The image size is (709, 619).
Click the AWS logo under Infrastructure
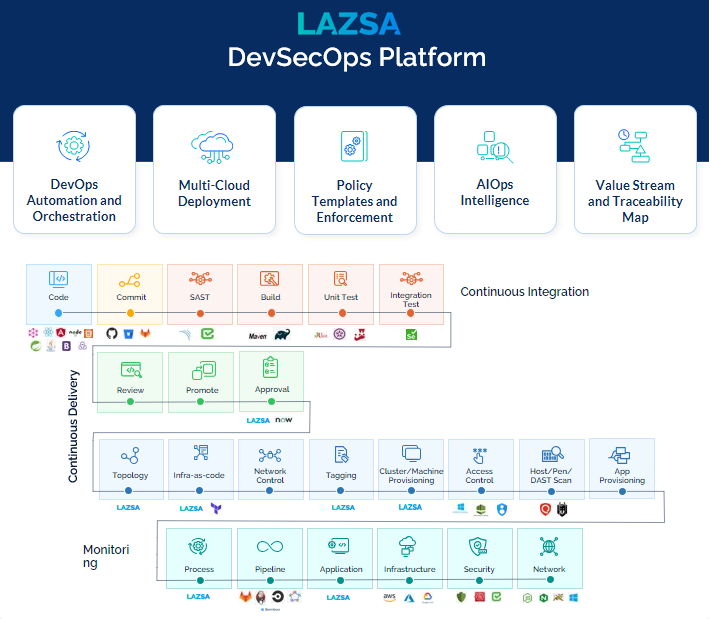tap(389, 597)
